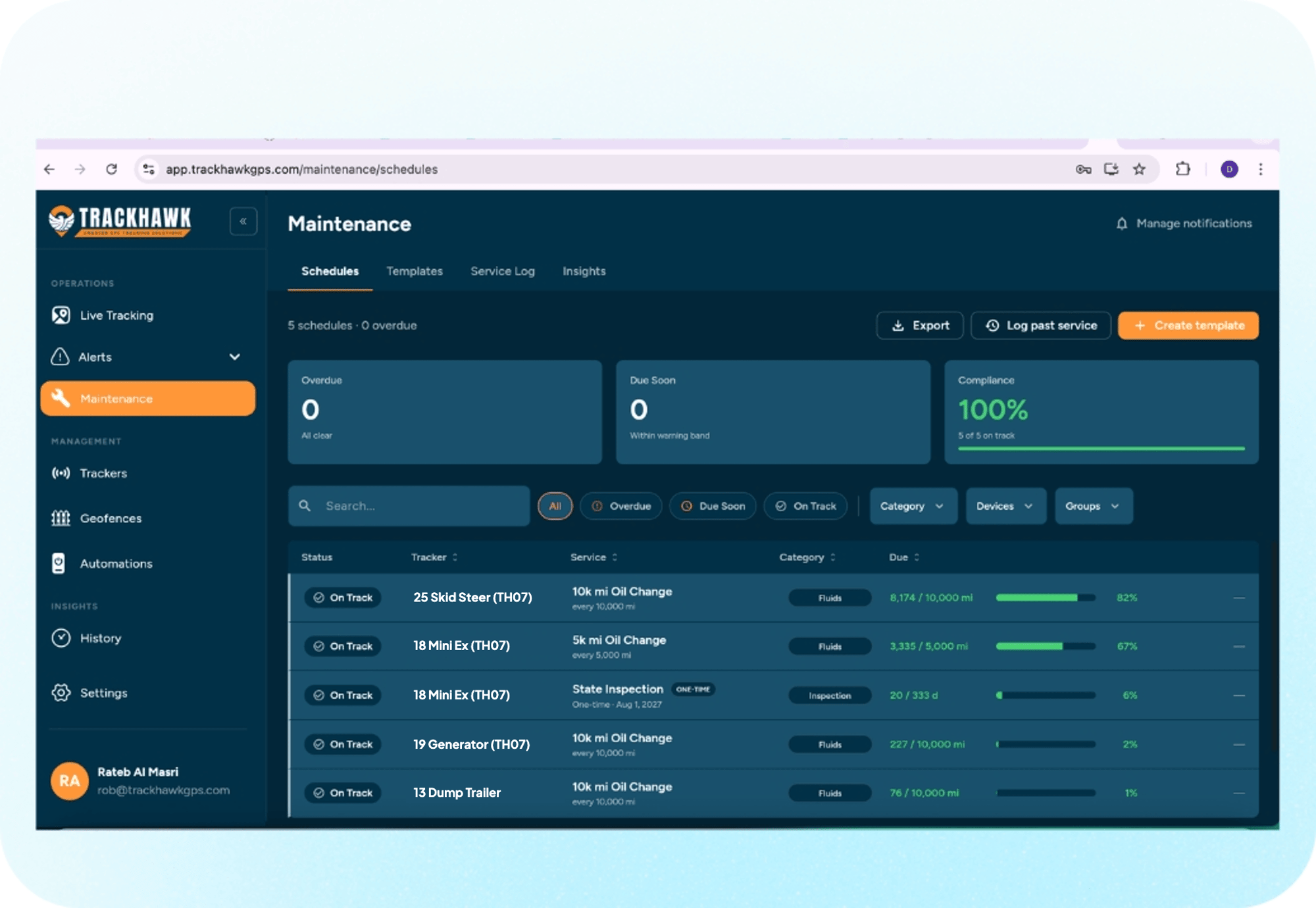The width and height of the screenshot is (1316, 908).
Task: Click the schedule Search field
Action: point(409,506)
